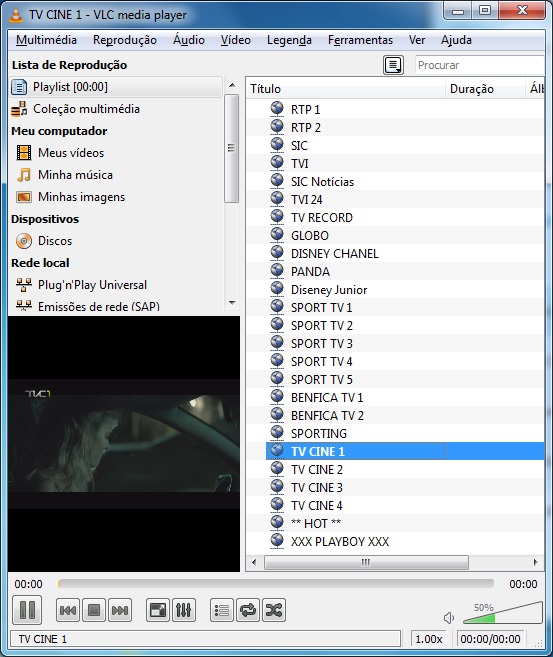
Task: Adjust the volume slider at 50%
Action: [503, 613]
